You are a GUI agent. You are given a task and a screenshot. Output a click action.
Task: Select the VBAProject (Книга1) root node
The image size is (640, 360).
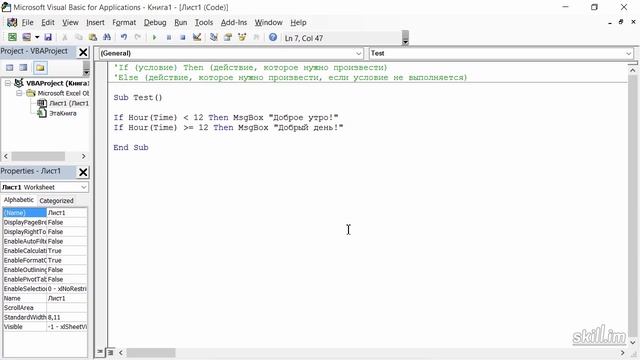(x=58, y=83)
